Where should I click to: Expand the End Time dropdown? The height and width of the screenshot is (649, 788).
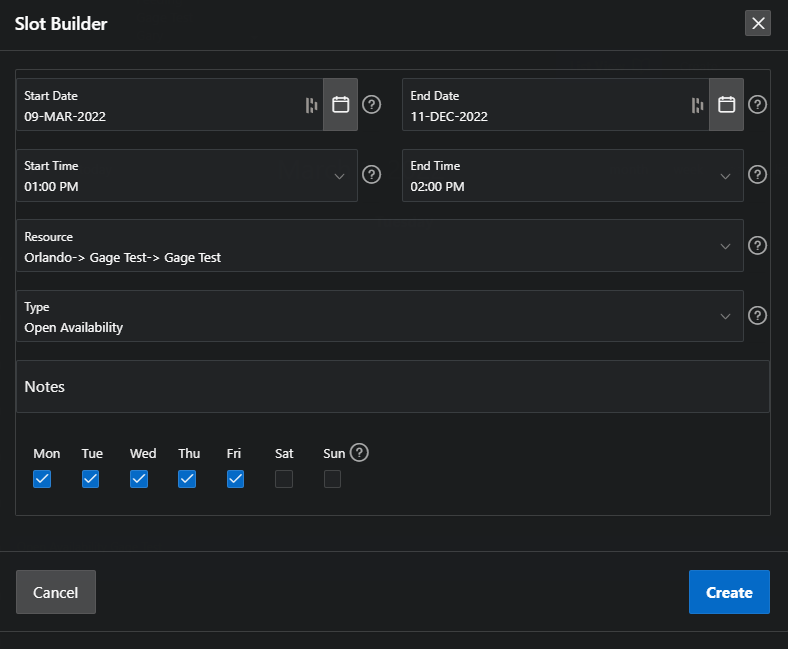click(725, 176)
